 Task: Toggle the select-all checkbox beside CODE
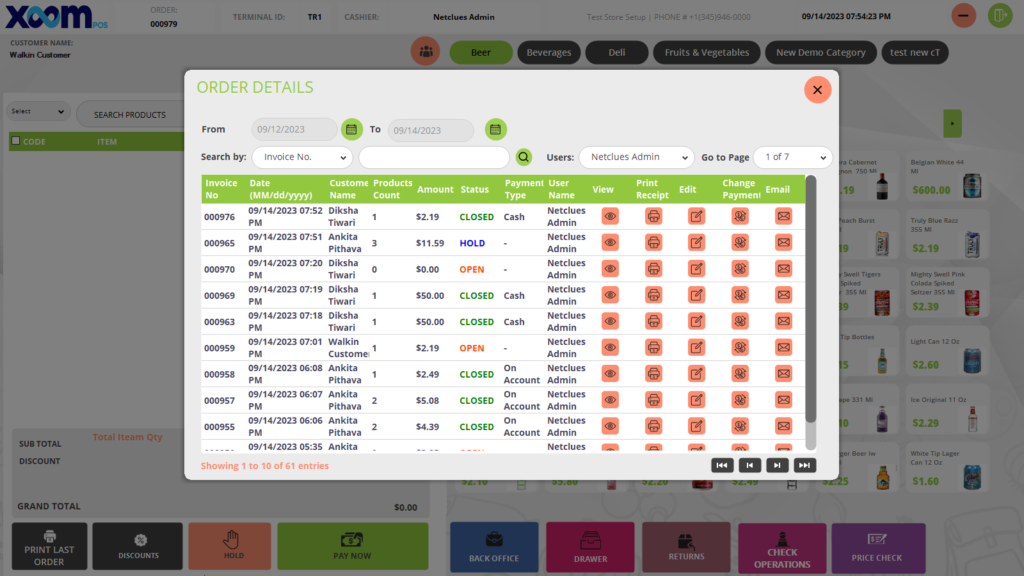pos(15,141)
